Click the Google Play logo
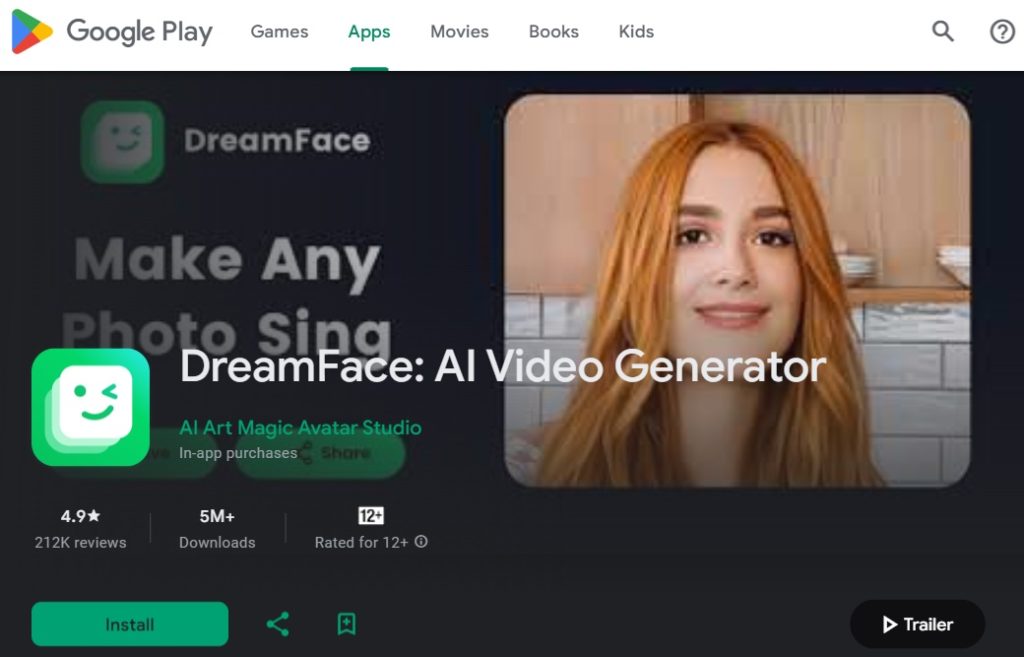This screenshot has height=657, width=1024. pyautogui.click(x=112, y=32)
